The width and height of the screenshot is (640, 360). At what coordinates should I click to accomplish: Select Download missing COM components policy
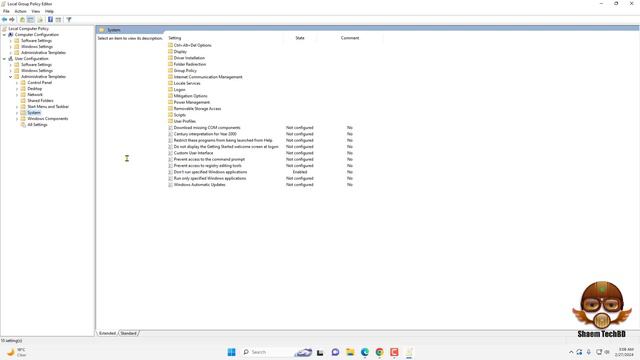click(207, 128)
